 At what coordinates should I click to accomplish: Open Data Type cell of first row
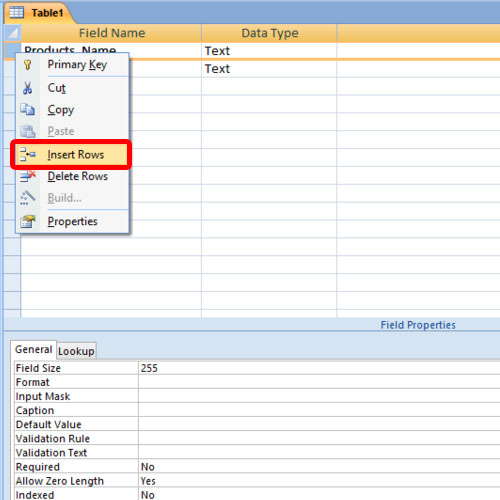pos(269,51)
